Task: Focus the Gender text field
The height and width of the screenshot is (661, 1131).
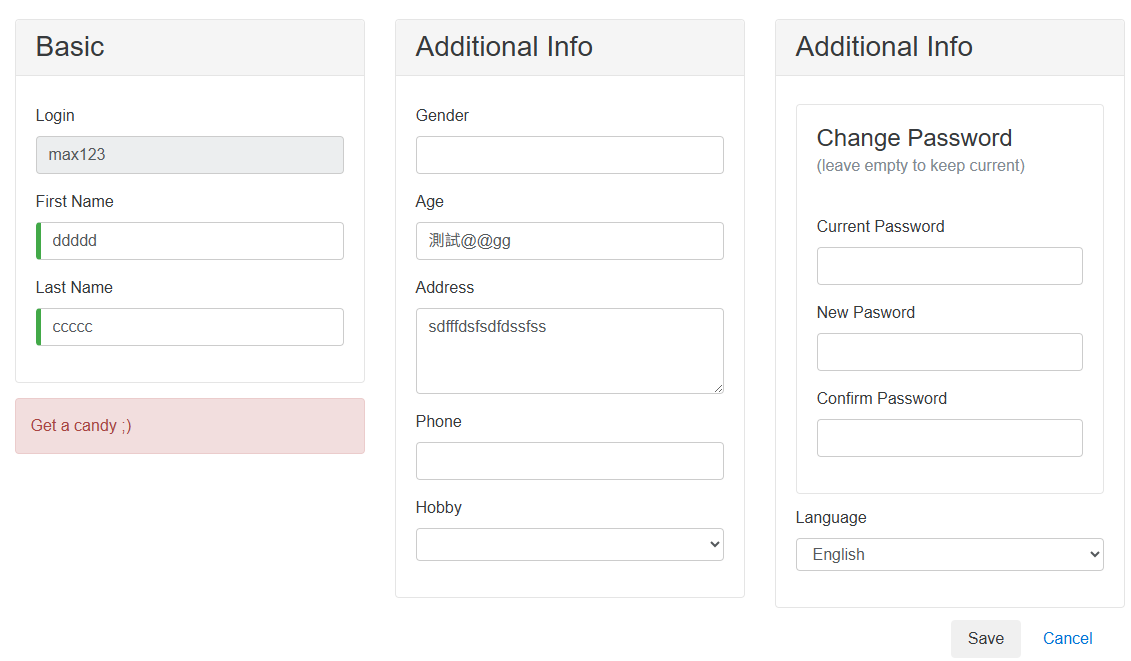Action: 569,155
